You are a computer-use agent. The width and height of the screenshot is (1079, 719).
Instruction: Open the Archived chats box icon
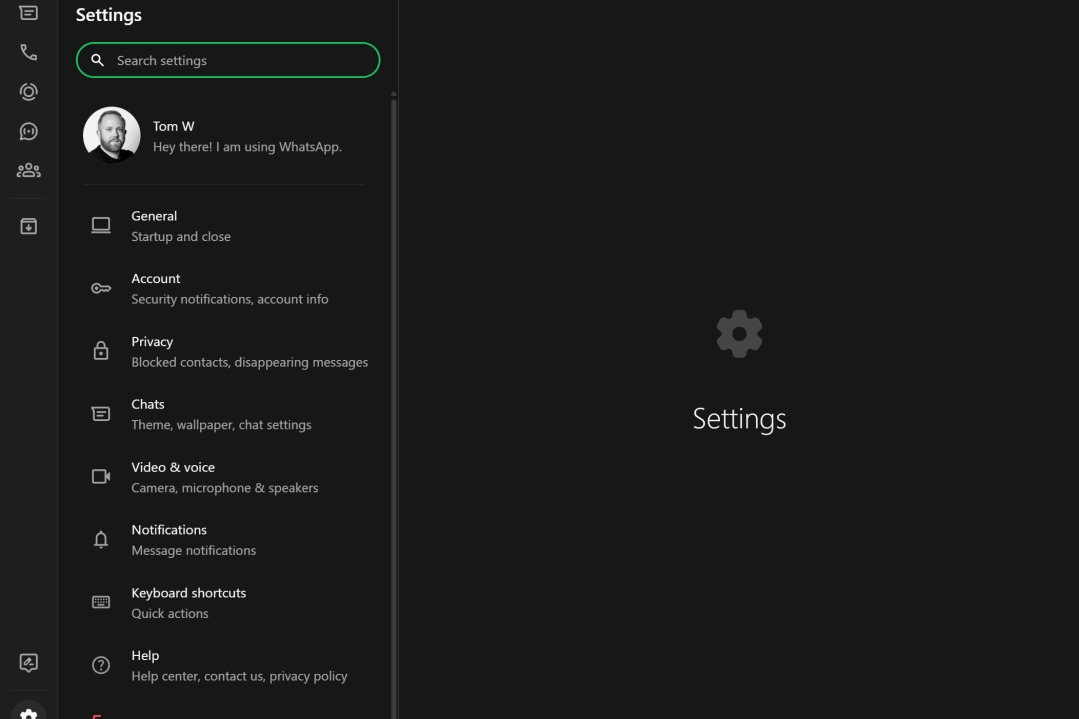coord(29,227)
